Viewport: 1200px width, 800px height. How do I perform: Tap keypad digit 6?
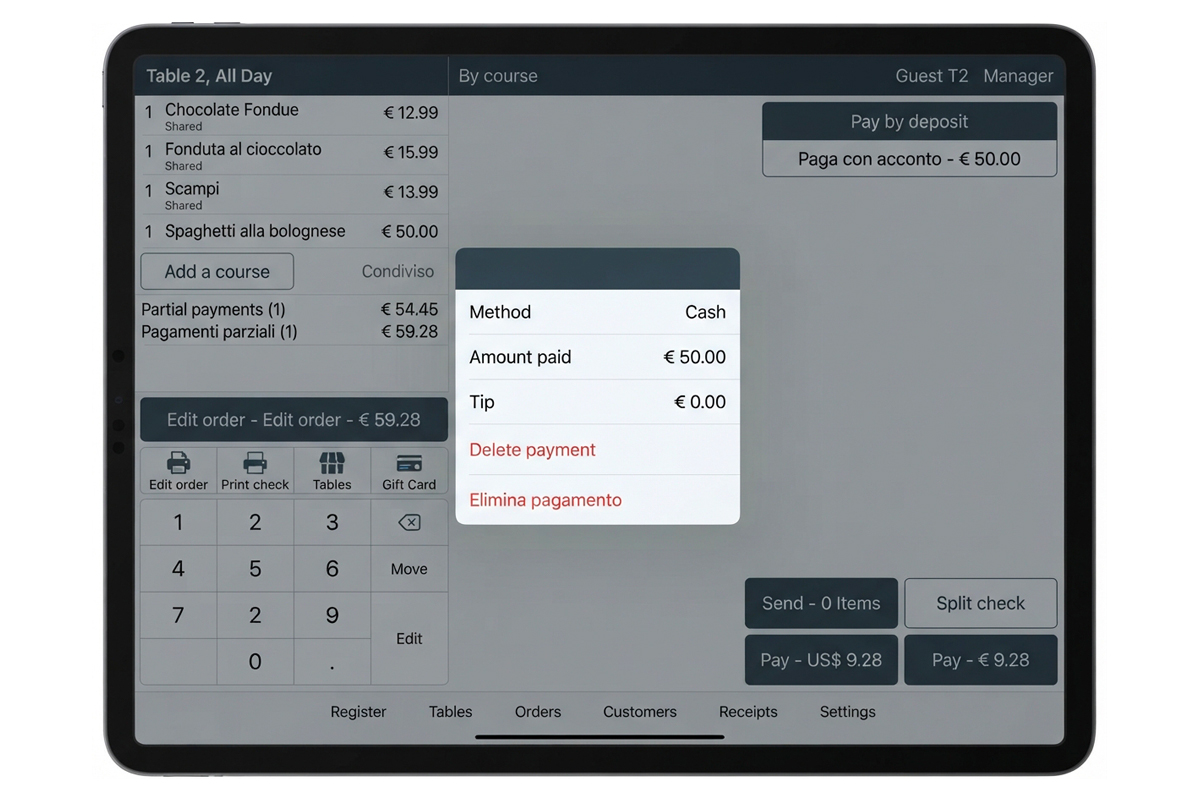point(332,569)
